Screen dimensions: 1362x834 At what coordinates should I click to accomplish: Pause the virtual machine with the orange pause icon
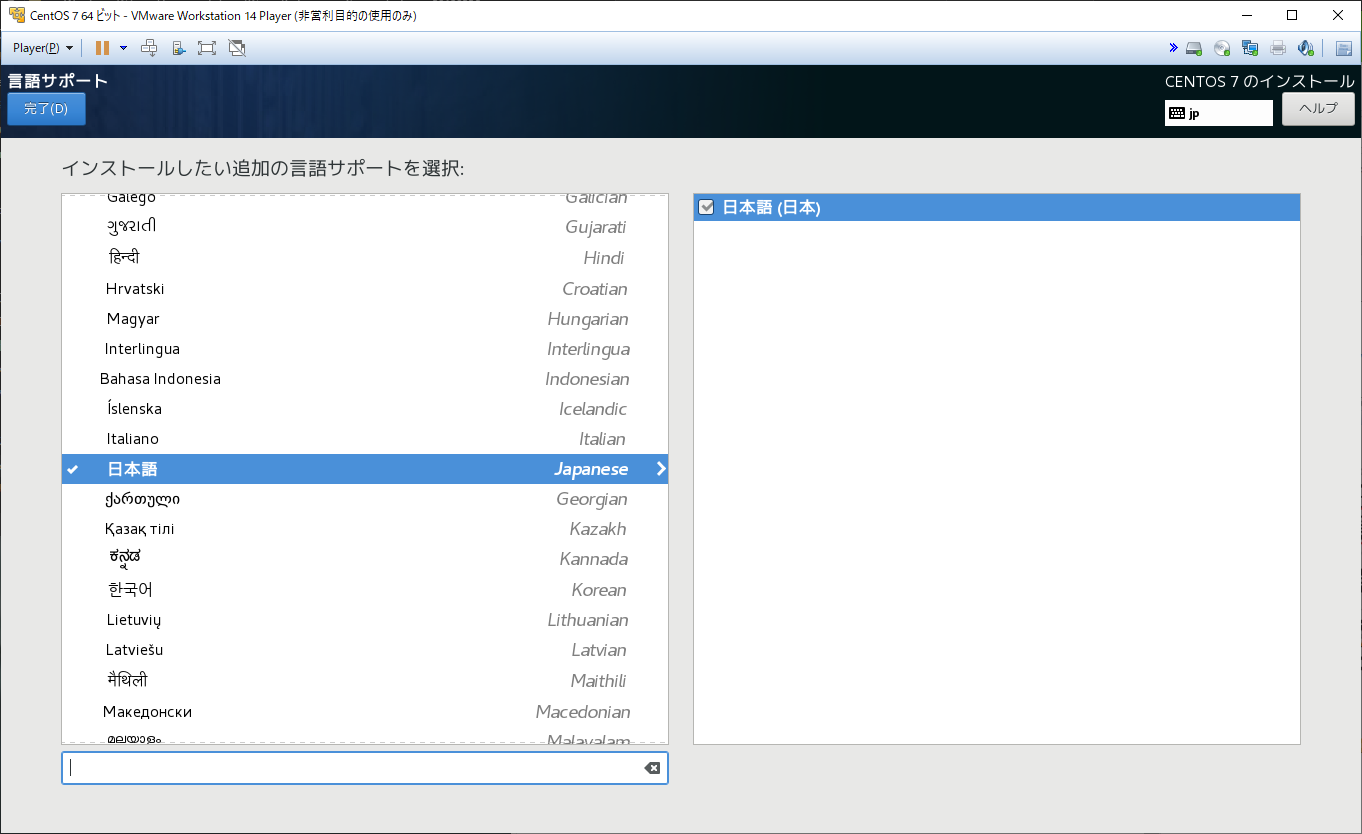click(102, 48)
